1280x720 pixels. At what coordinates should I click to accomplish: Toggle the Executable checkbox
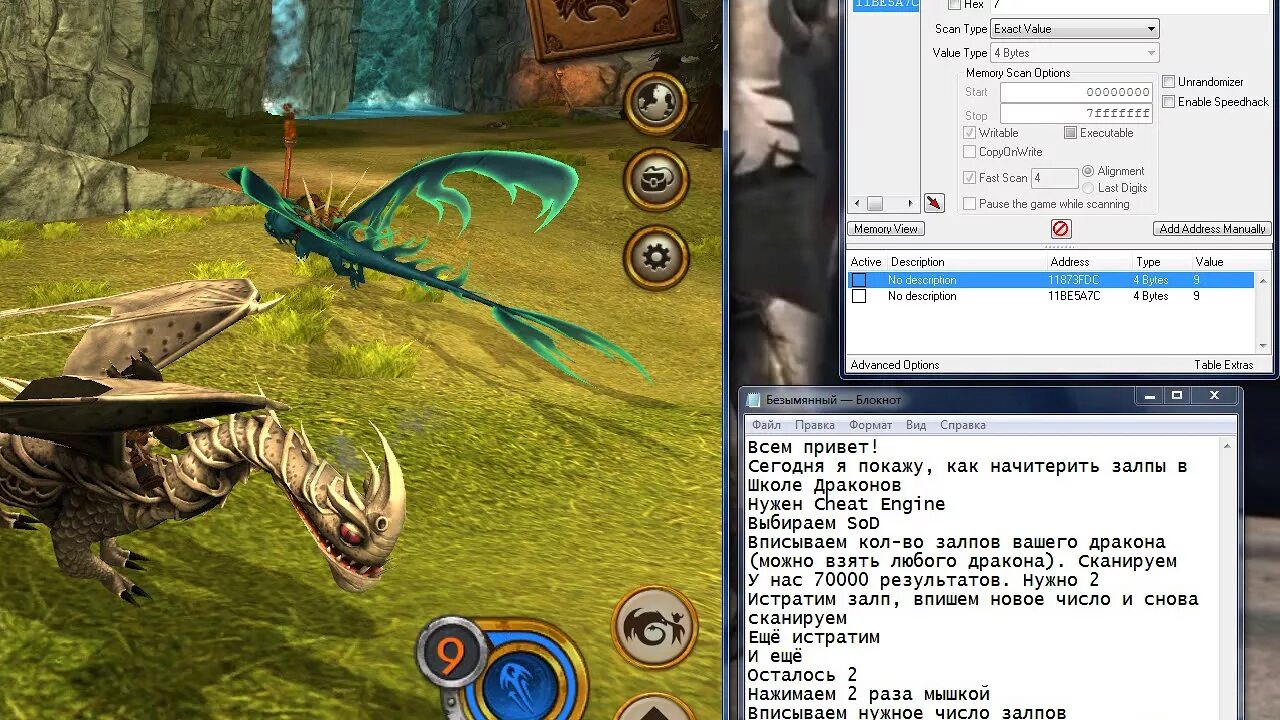point(1070,133)
